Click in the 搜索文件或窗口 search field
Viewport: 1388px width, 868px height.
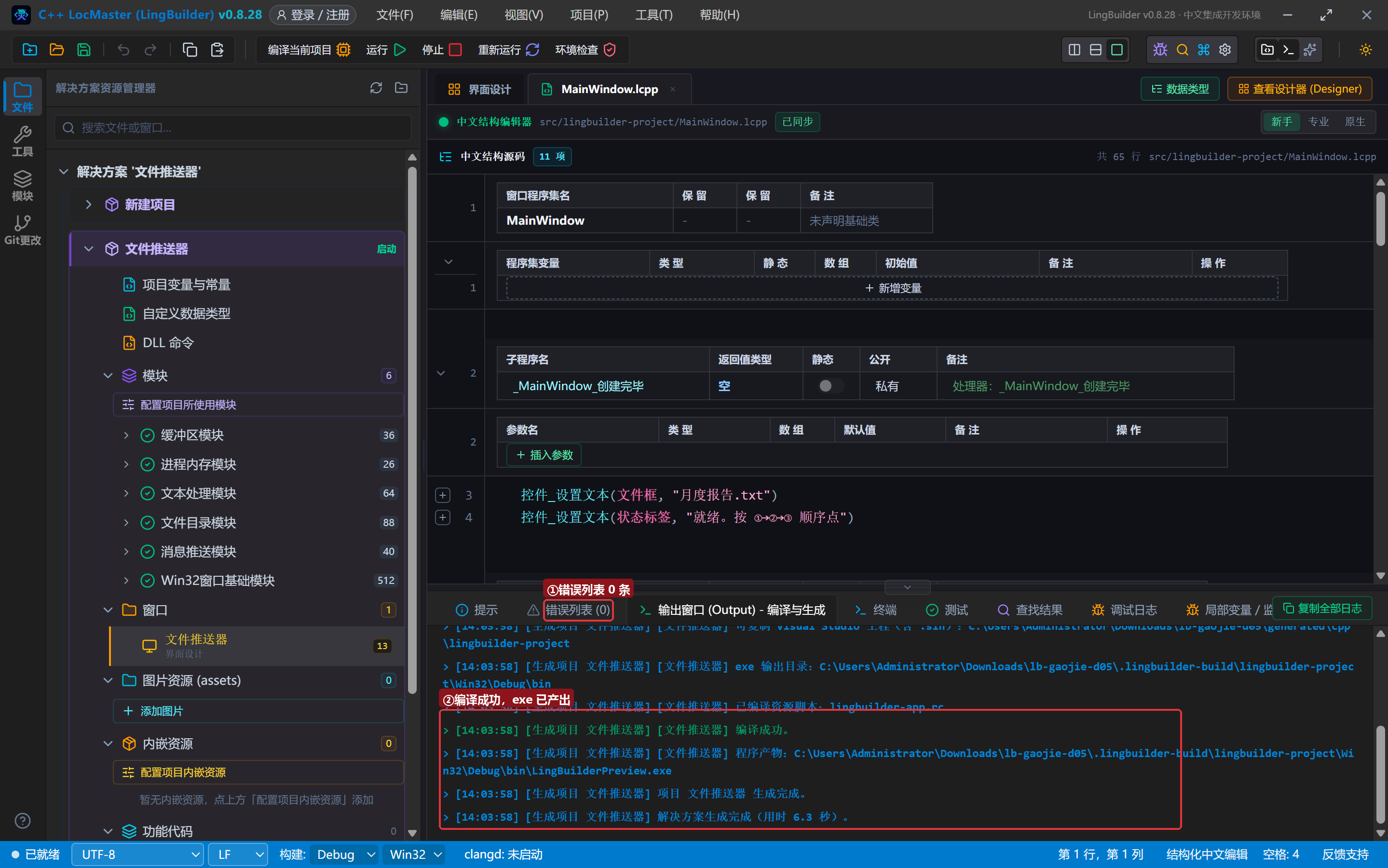tap(233, 127)
